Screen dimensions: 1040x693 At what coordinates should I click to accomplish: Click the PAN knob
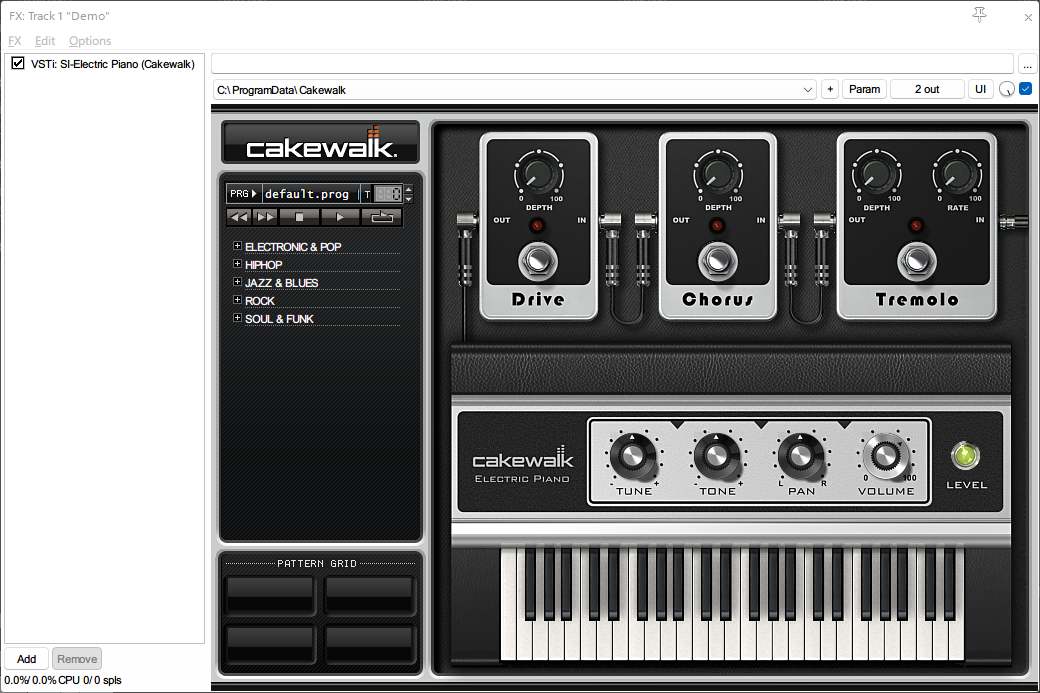point(801,456)
